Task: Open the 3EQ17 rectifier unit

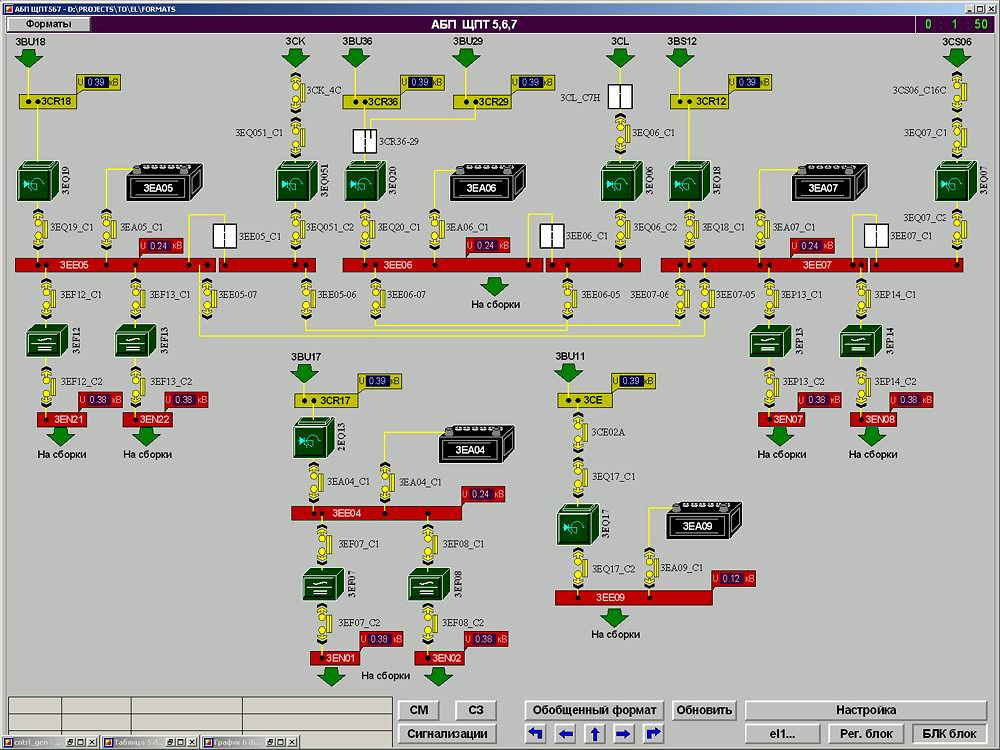Action: (578, 525)
